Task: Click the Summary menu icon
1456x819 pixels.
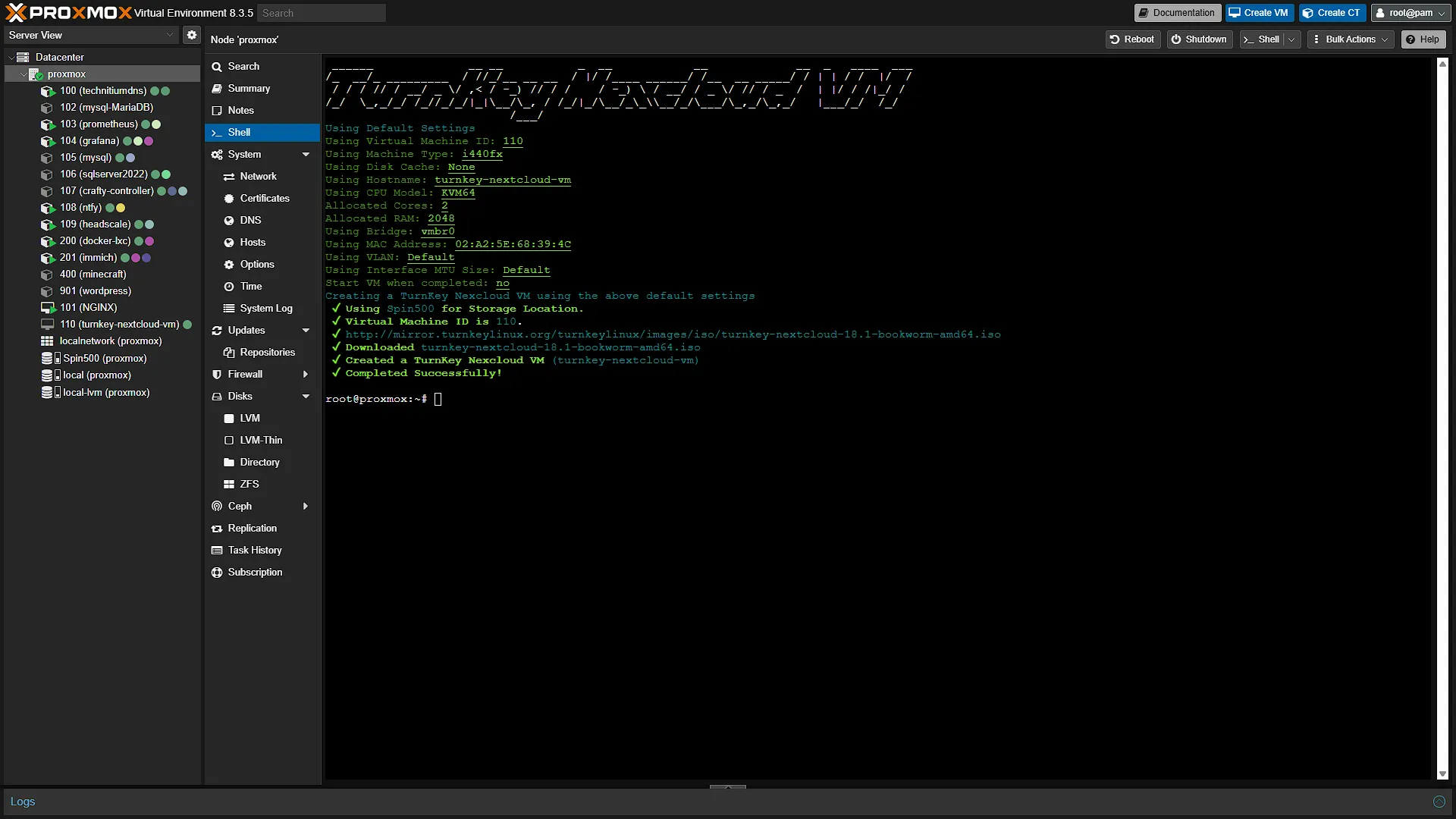Action: click(217, 89)
